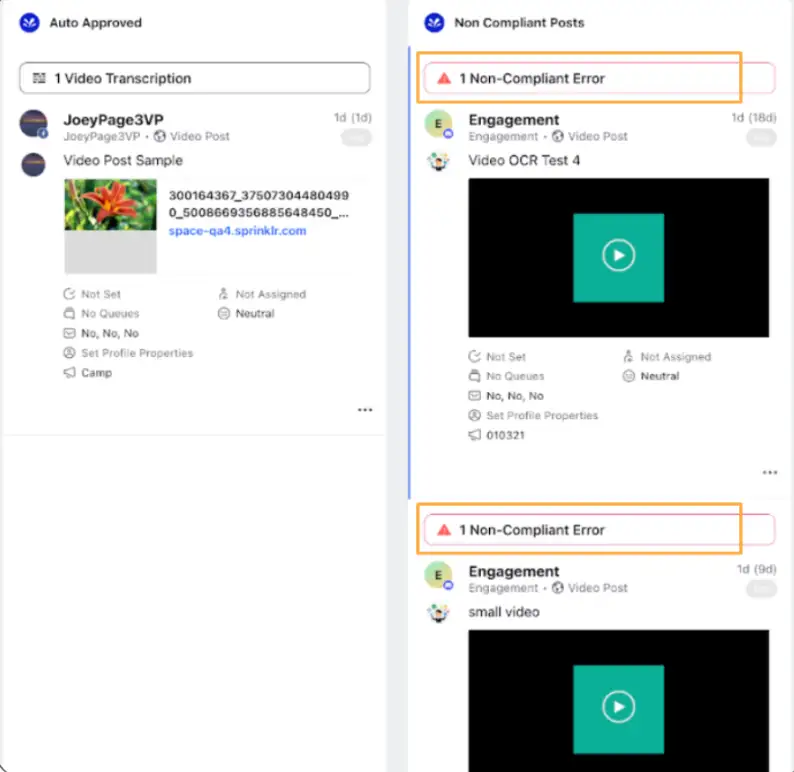
Task: Click Set Profile Properties in JoeyPage3VP post
Action: point(137,353)
